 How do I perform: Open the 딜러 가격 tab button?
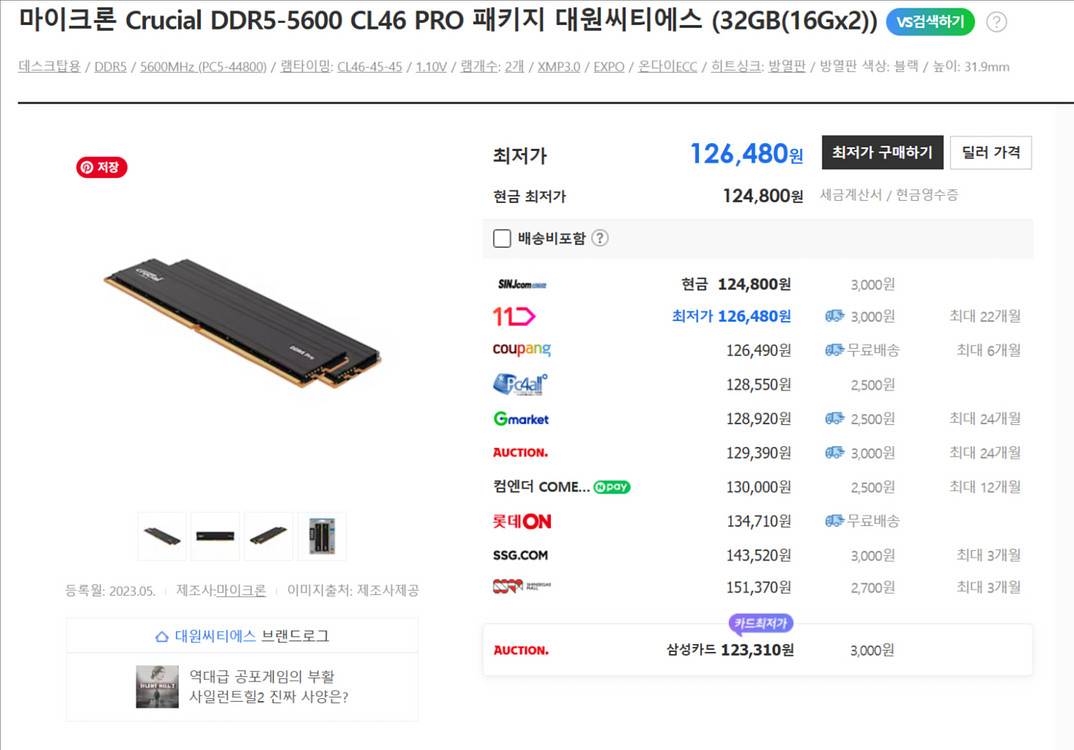click(990, 152)
